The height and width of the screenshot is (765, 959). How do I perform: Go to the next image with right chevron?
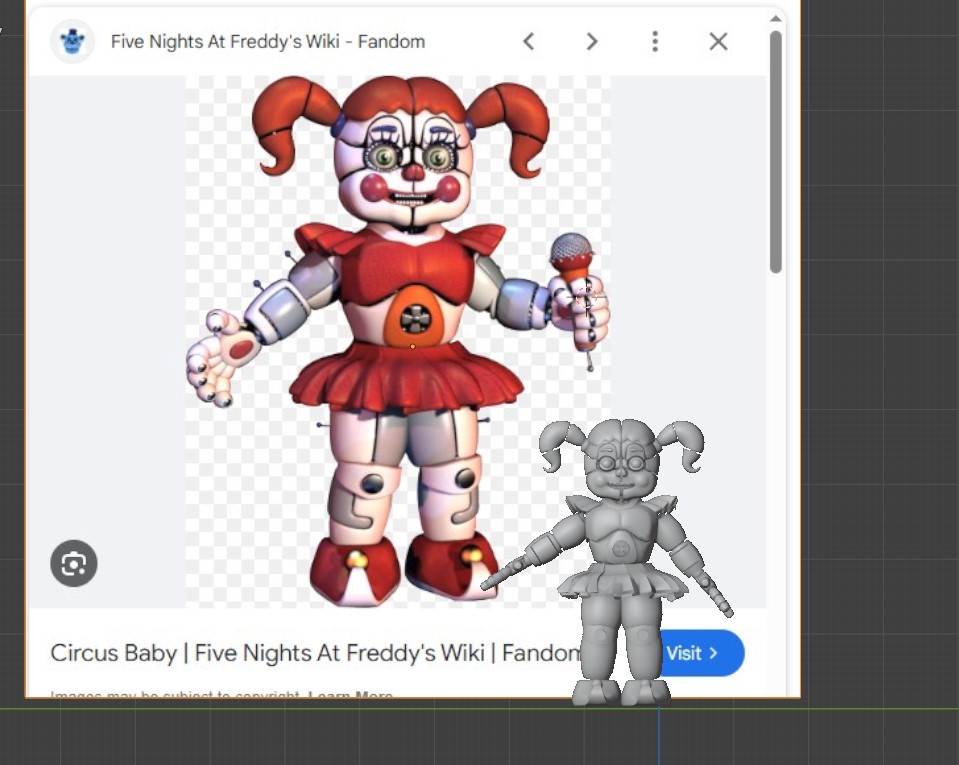coord(591,42)
